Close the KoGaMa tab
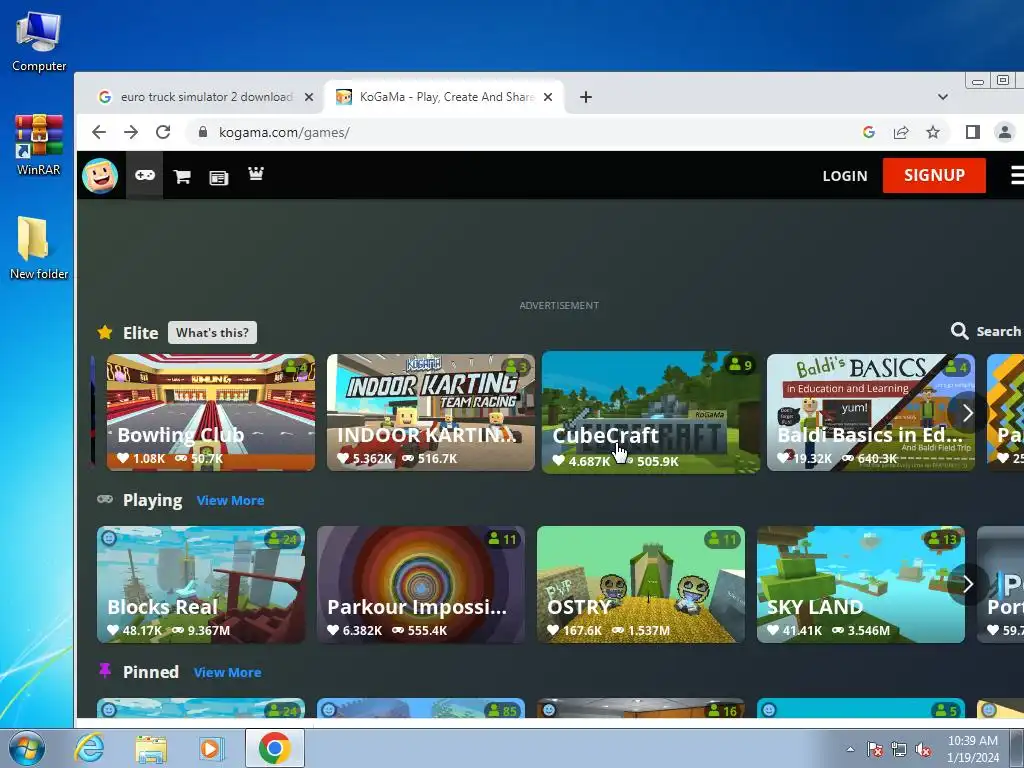This screenshot has height=768, width=1024. (548, 97)
